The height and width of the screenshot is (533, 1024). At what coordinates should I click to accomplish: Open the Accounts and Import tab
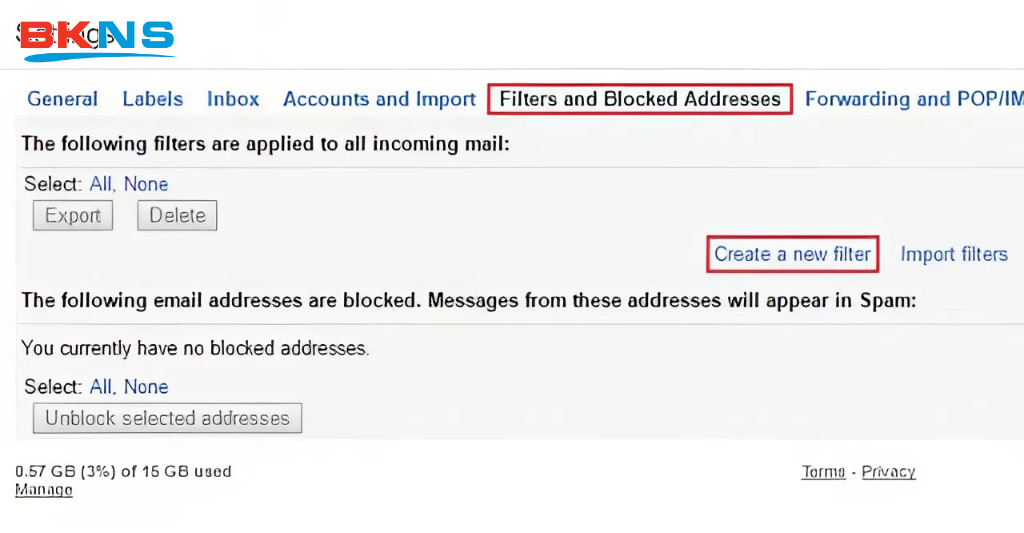(x=379, y=99)
